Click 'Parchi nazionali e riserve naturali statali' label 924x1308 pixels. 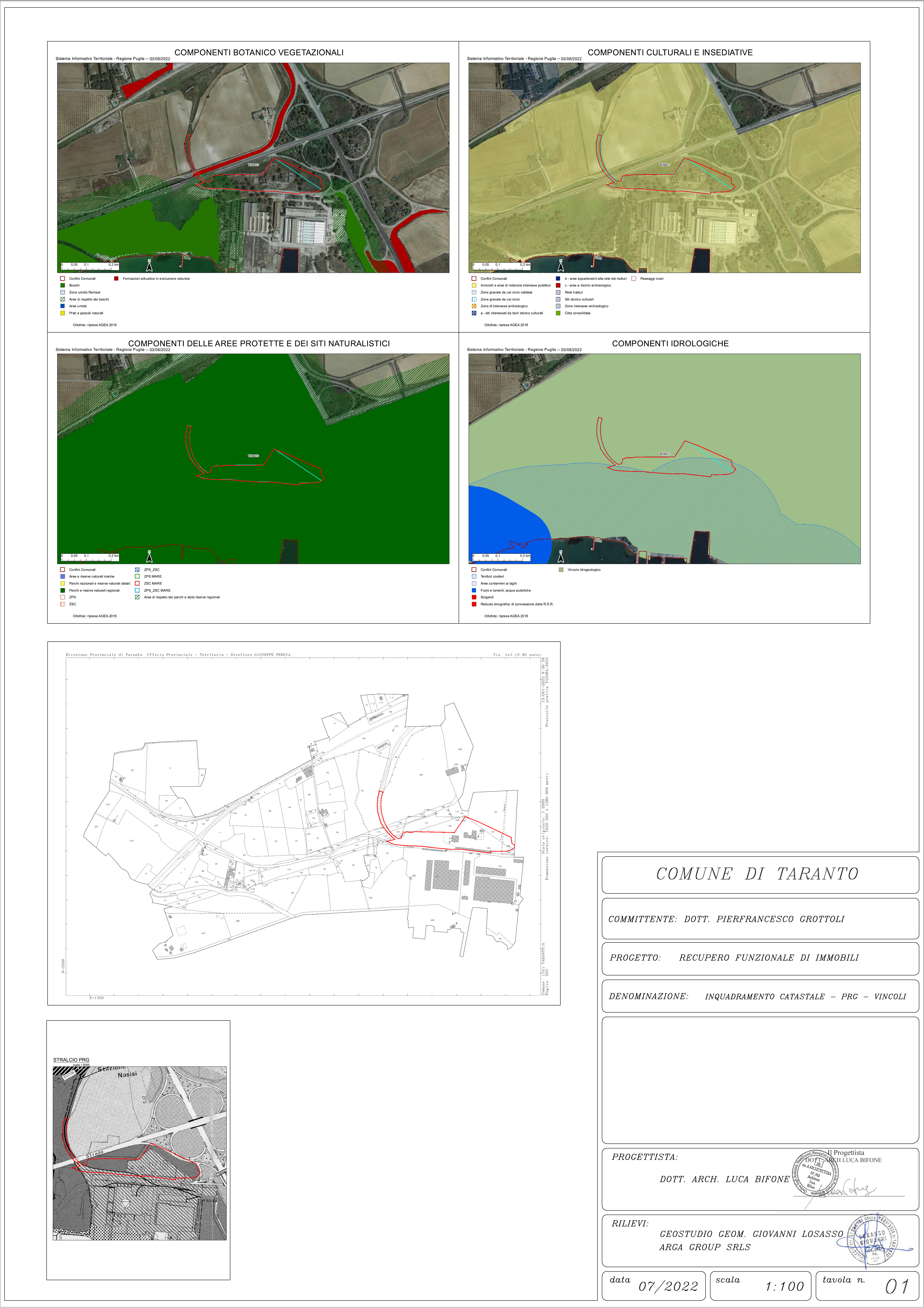tap(100, 583)
